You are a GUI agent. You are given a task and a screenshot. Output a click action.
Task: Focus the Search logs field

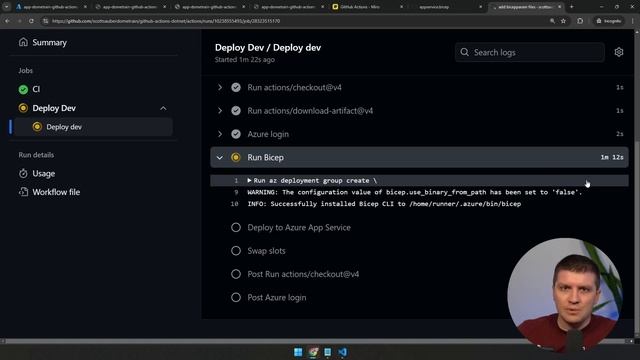tap(530, 52)
